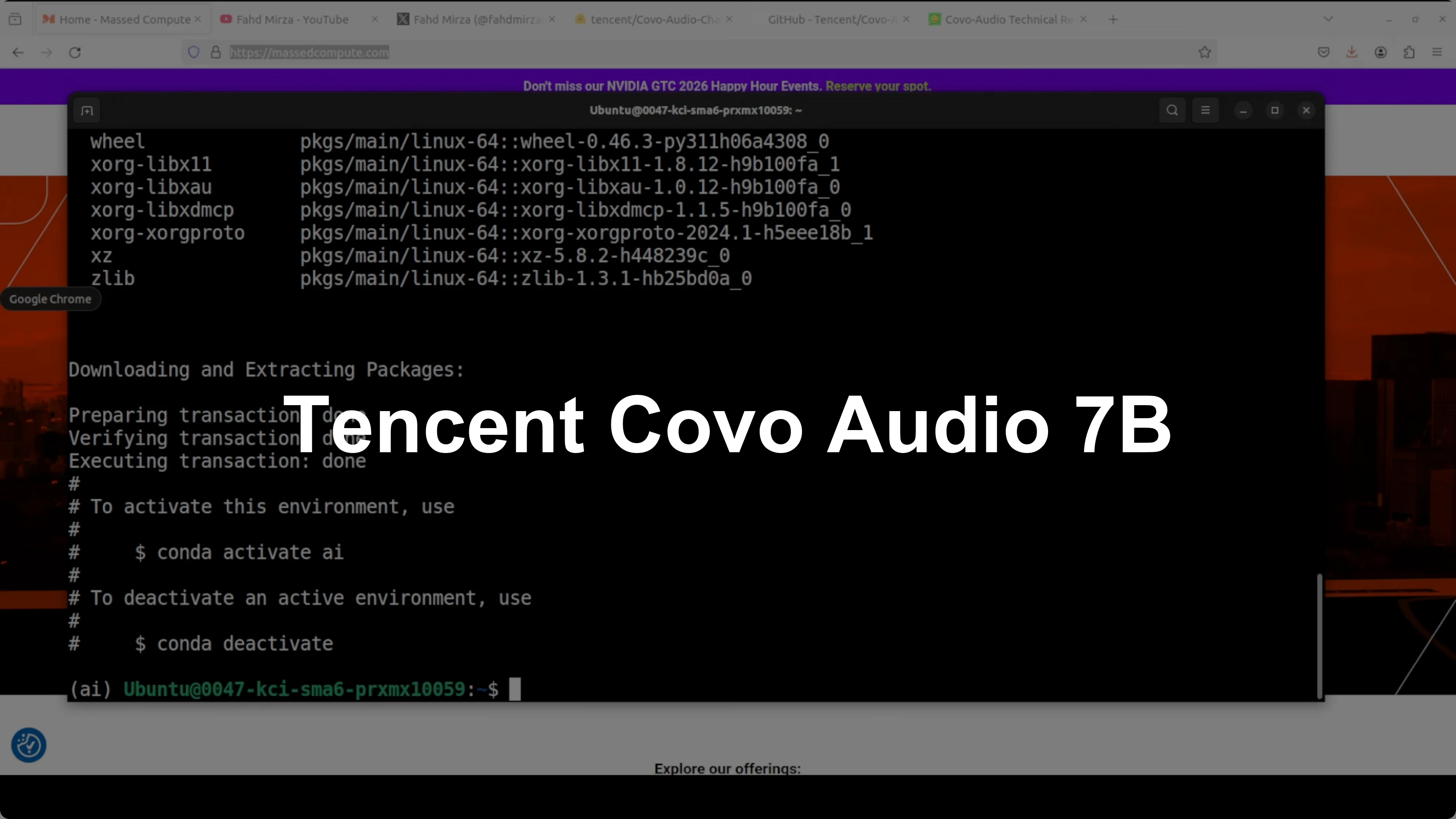Screen dimensions: 1456x819
Task: Open recent browsing sidebar icon
Action: pos(15,18)
